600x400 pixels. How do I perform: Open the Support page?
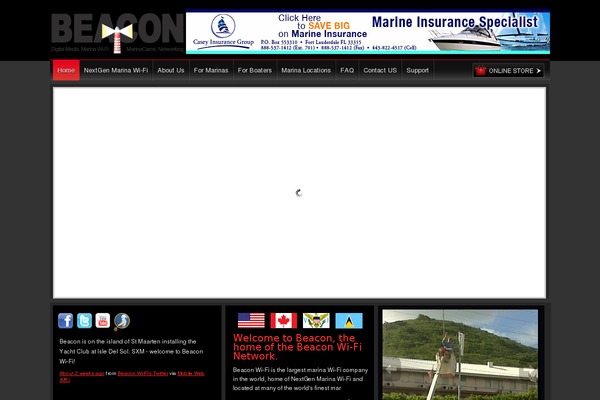click(x=417, y=70)
